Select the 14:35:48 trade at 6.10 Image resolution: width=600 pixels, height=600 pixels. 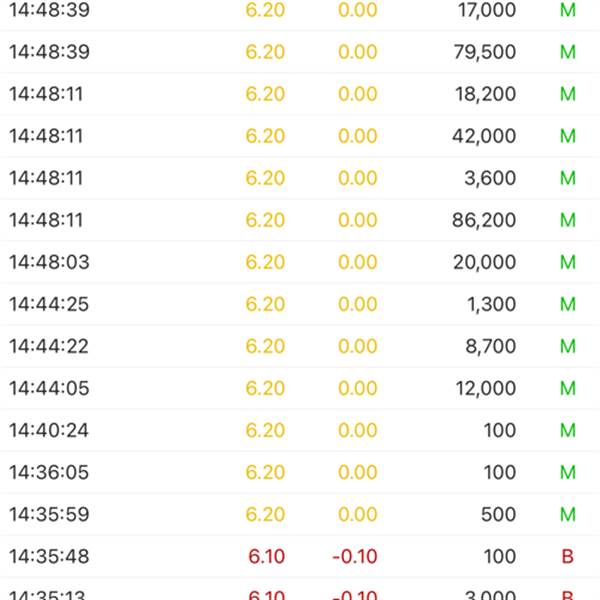point(300,556)
